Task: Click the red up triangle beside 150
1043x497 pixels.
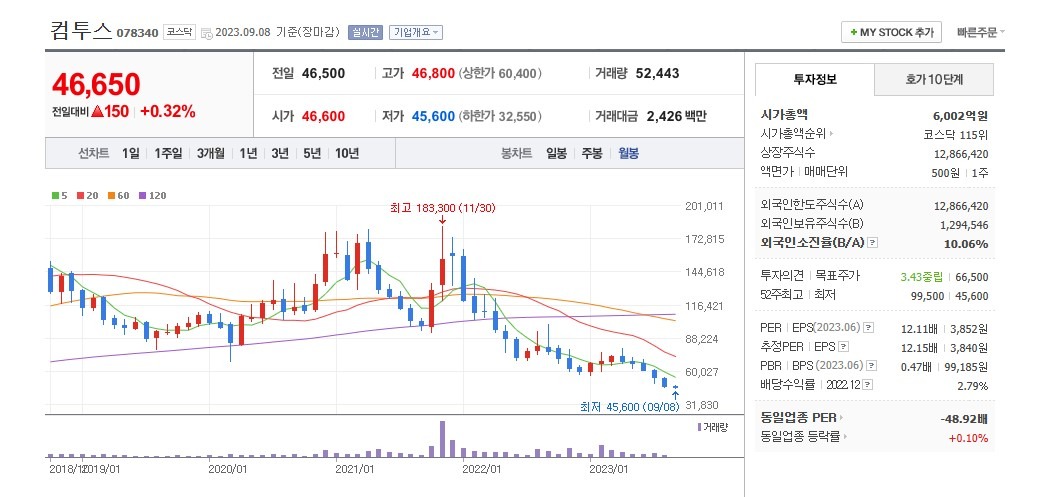Action: click(97, 112)
